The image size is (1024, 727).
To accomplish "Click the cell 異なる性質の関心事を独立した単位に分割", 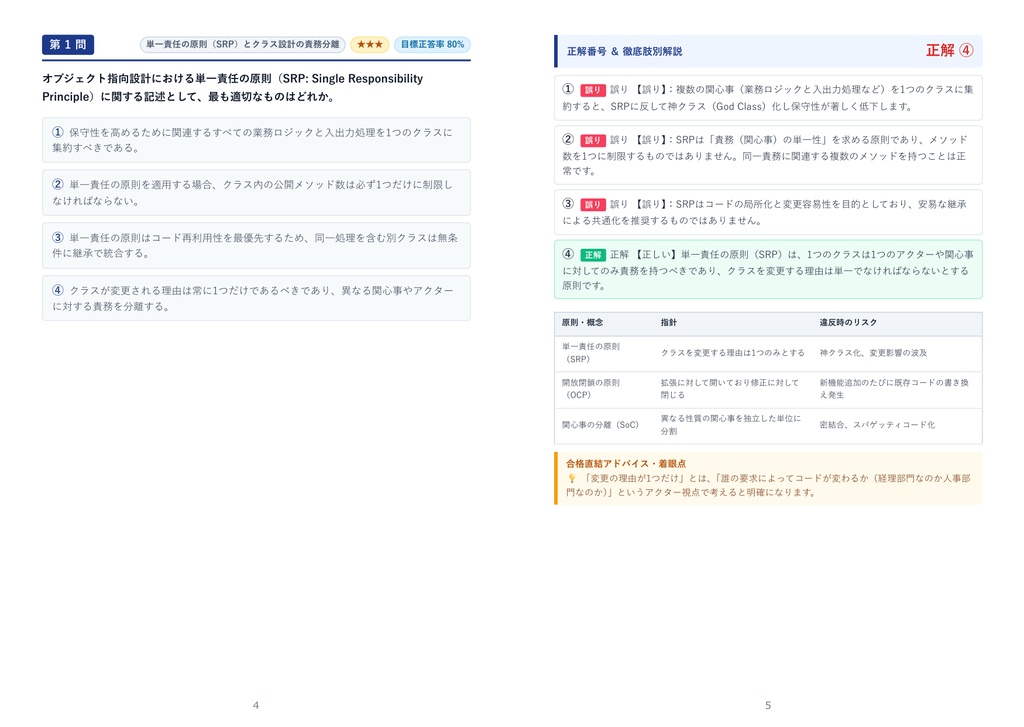I will click(731, 425).
